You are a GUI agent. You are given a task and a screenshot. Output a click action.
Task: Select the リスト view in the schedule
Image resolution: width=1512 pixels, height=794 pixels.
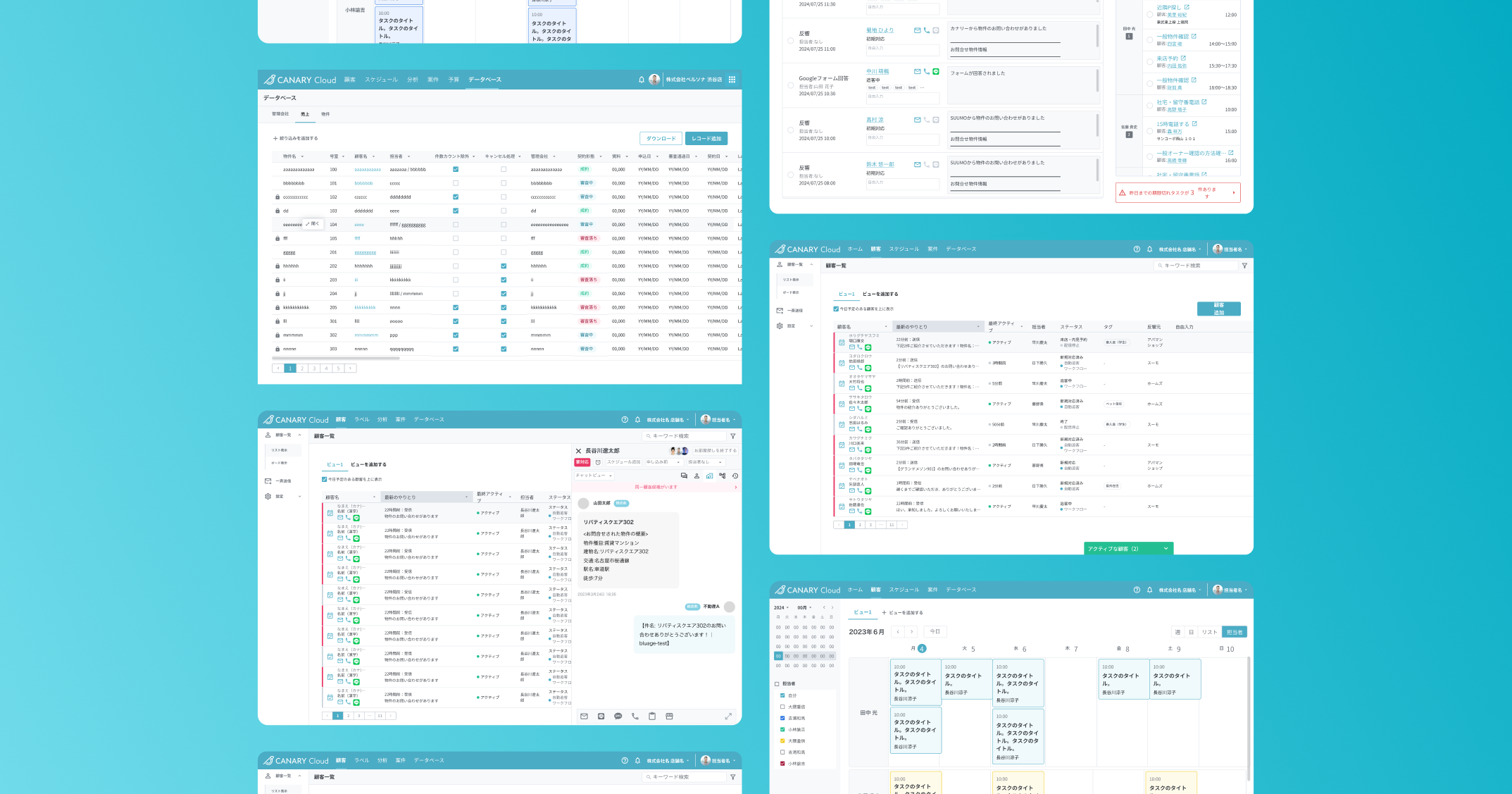(1209, 632)
